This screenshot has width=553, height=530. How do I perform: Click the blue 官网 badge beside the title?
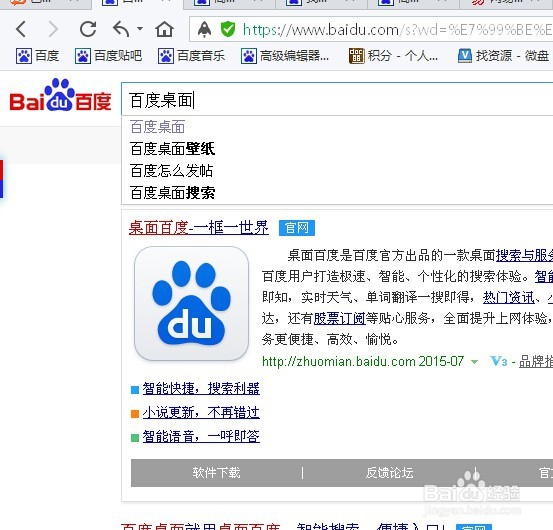297,228
